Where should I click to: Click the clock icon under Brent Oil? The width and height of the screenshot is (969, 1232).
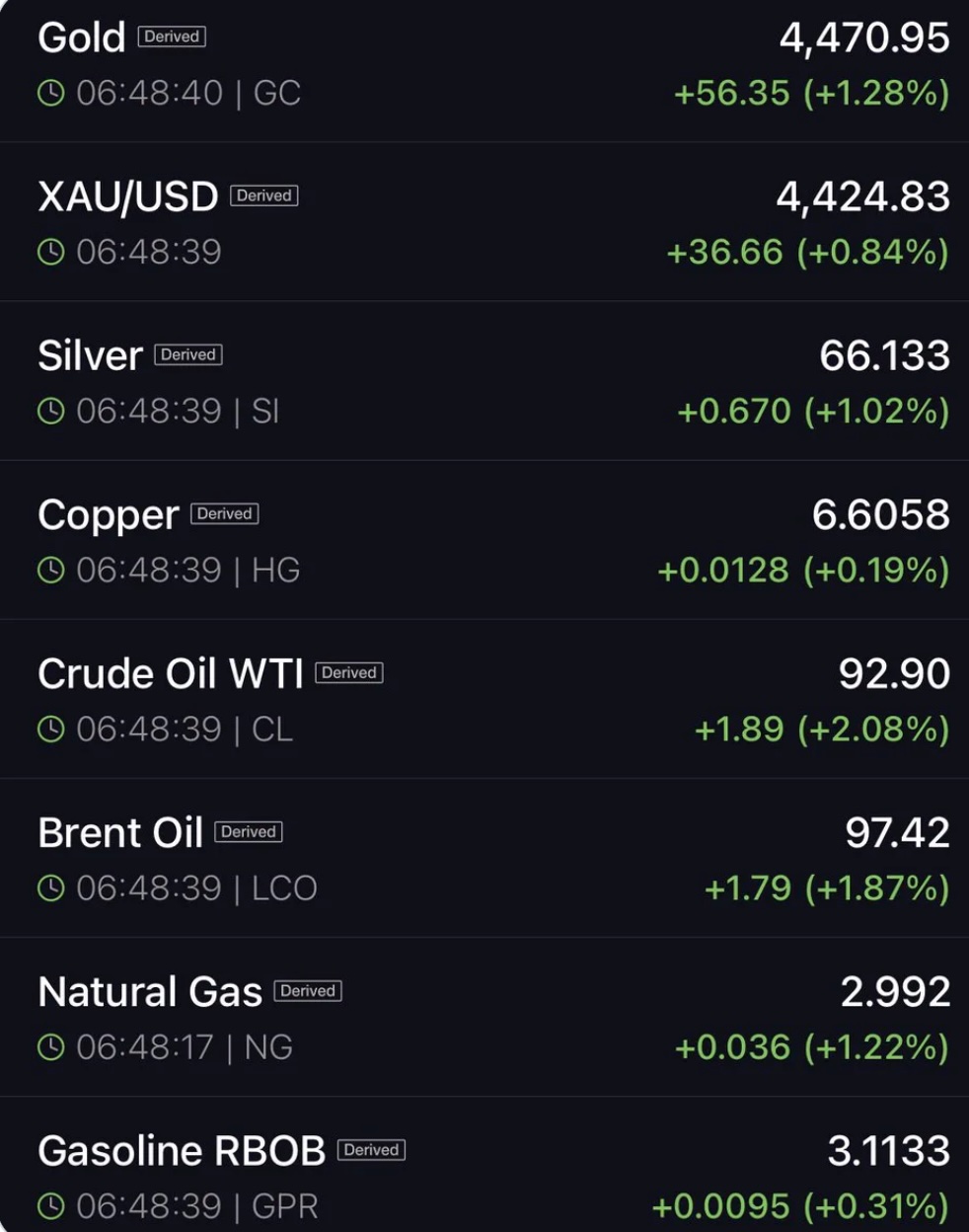click(x=51, y=887)
